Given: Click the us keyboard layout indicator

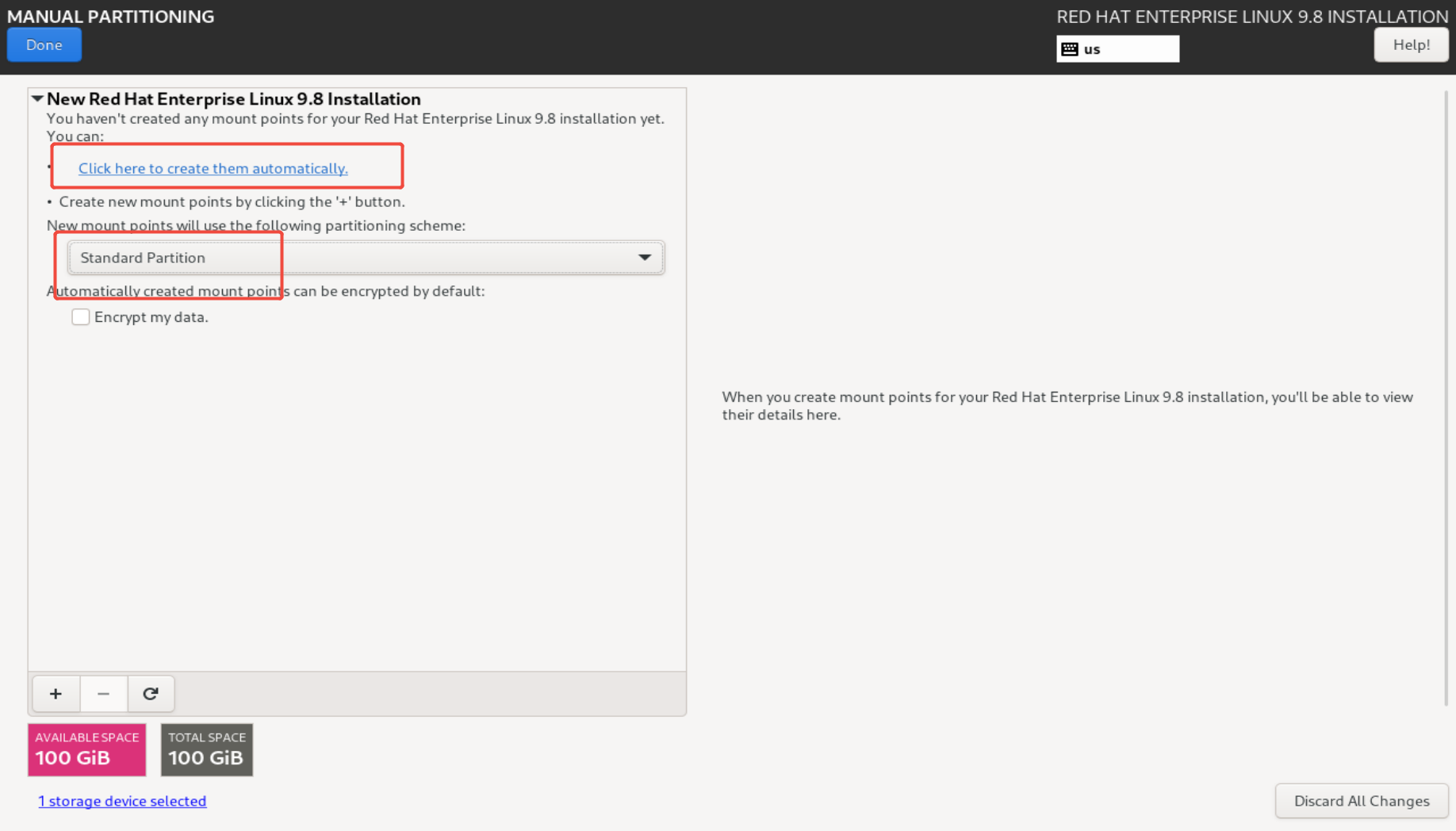Looking at the screenshot, I should tap(1117, 49).
